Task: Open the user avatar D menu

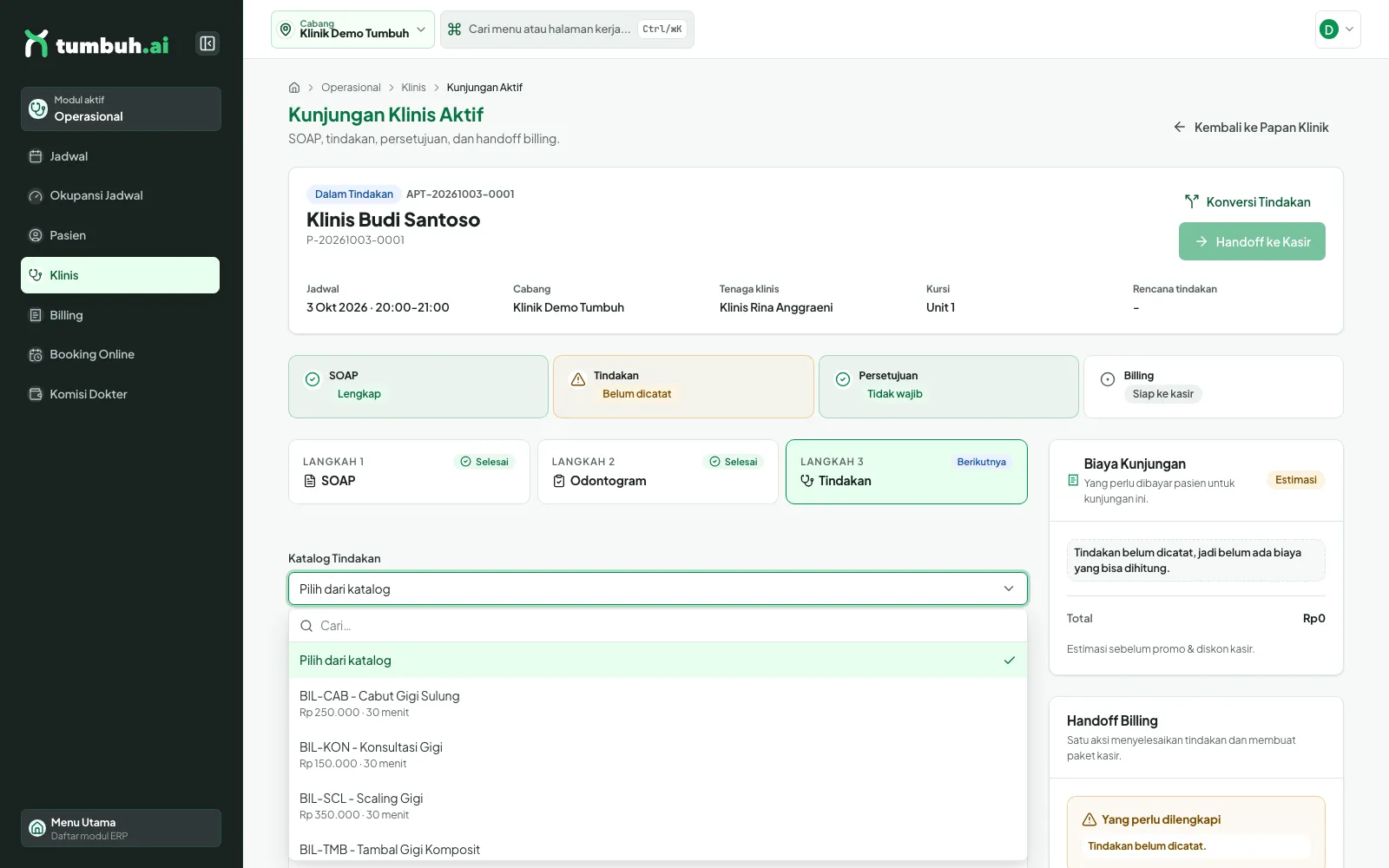Action: (1338, 30)
